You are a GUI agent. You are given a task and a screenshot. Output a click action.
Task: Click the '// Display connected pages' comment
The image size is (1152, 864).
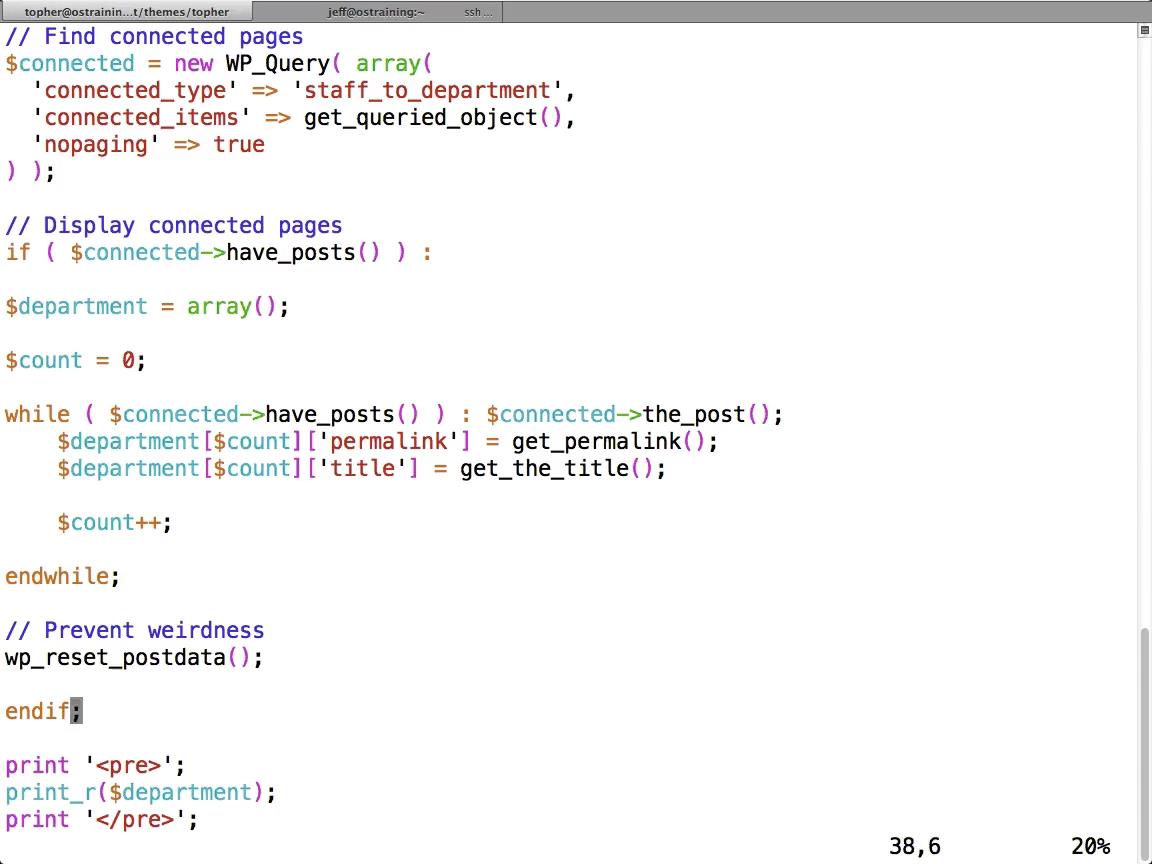[x=173, y=226]
